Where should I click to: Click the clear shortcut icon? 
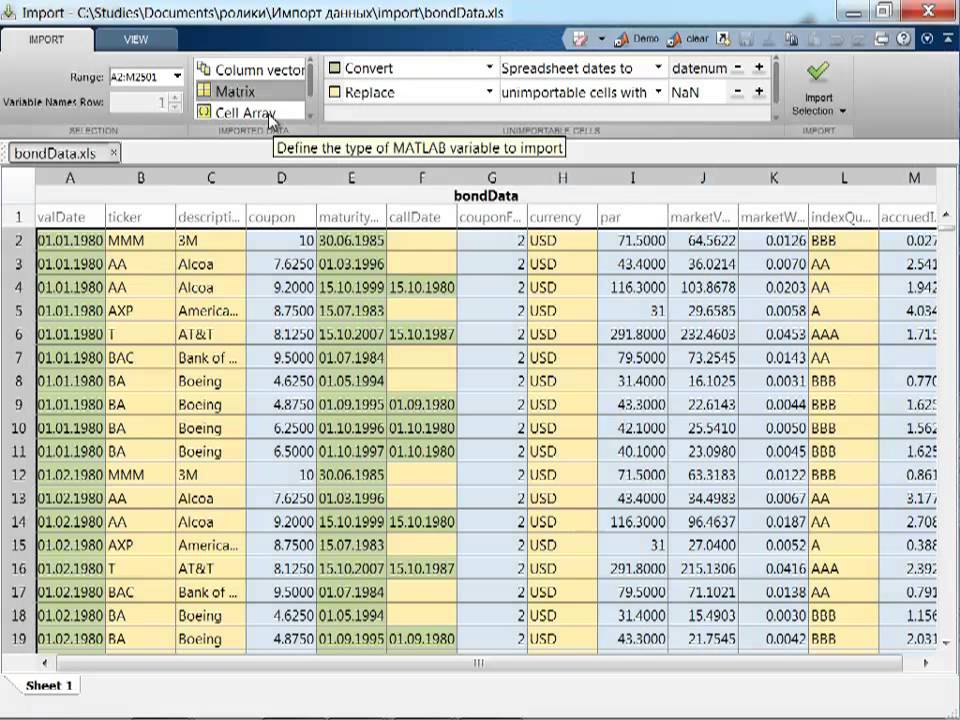687,39
